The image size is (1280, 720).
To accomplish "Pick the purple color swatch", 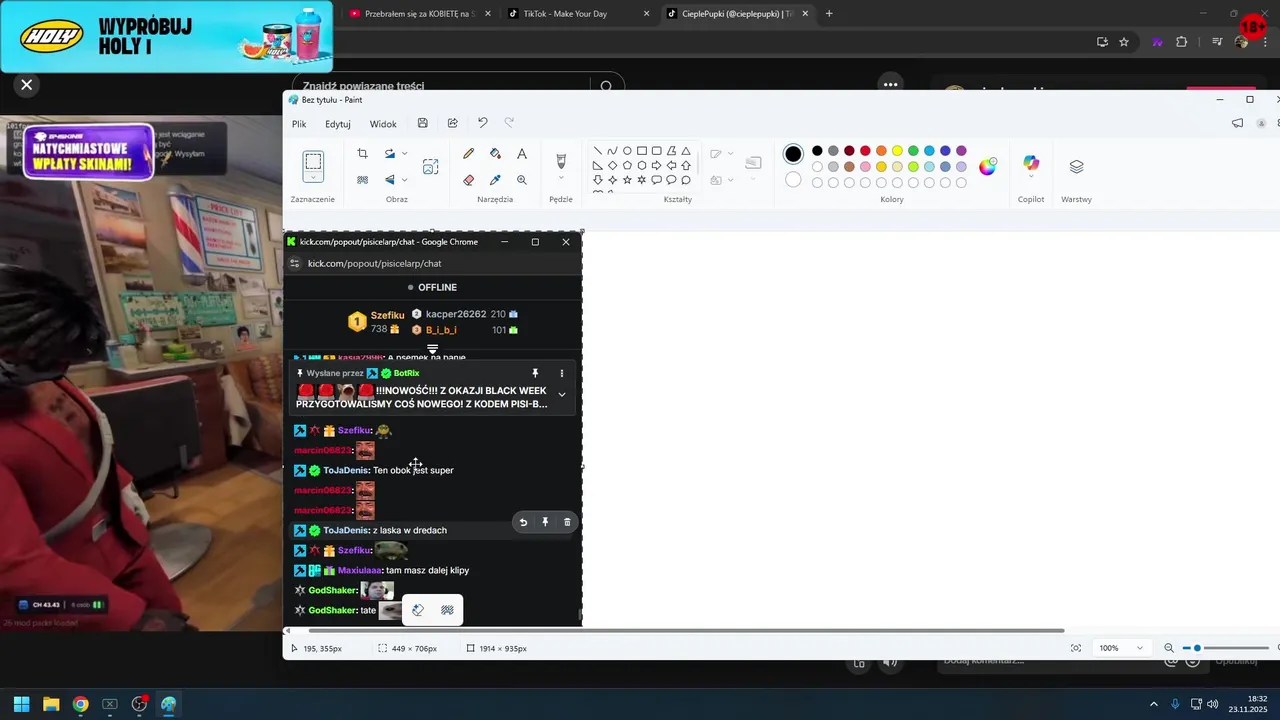I will 961,151.
